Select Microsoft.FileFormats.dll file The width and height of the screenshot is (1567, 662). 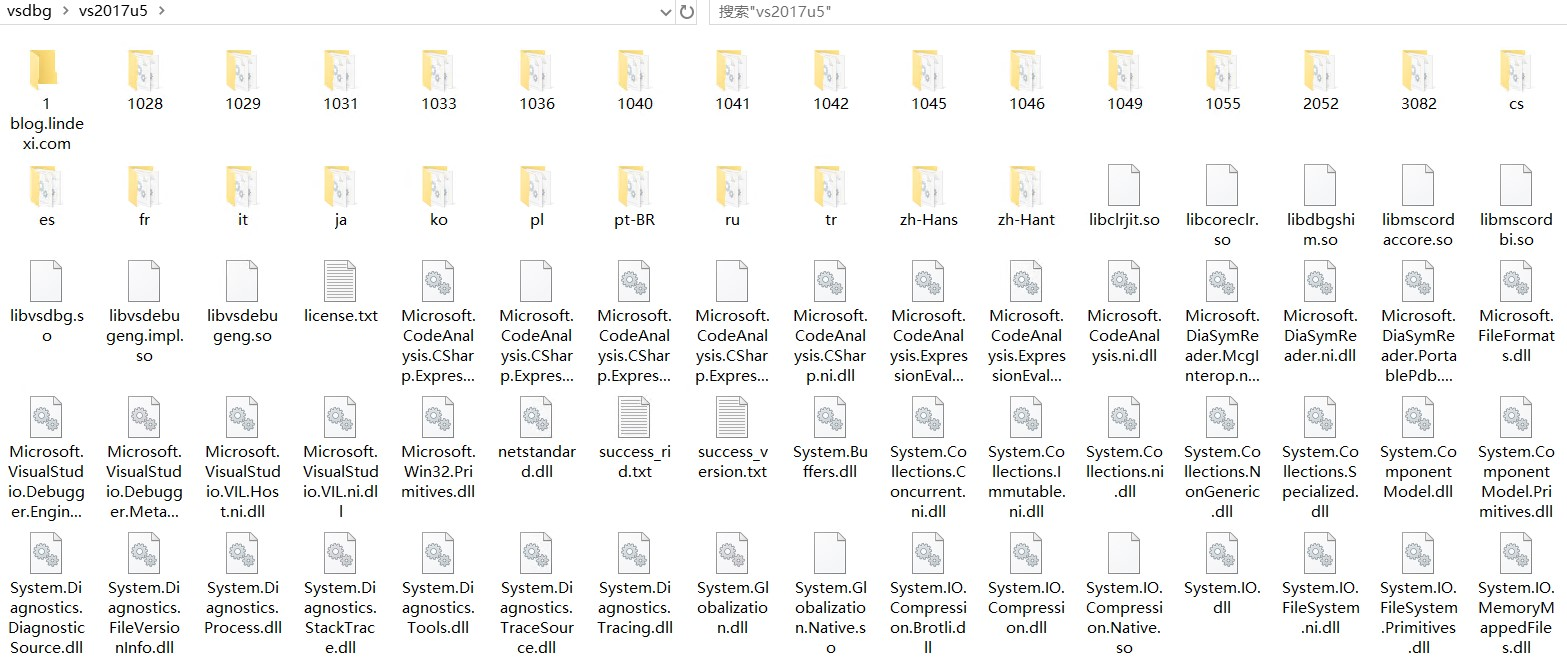point(1517,312)
